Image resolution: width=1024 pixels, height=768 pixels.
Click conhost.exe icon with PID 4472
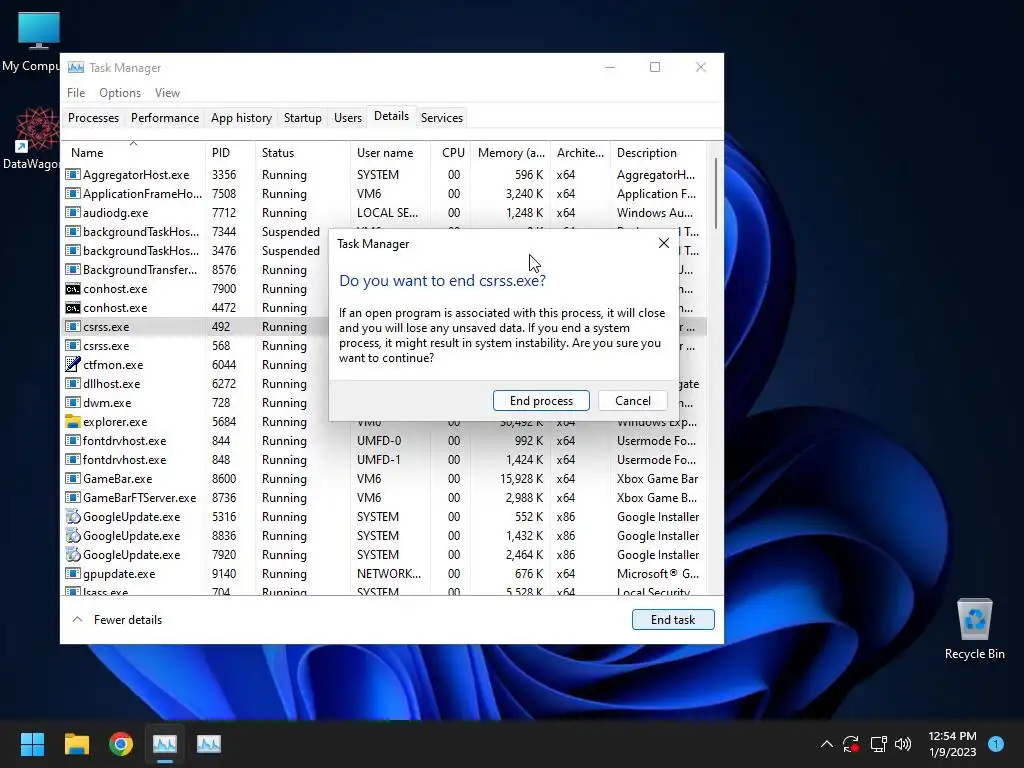click(72, 308)
